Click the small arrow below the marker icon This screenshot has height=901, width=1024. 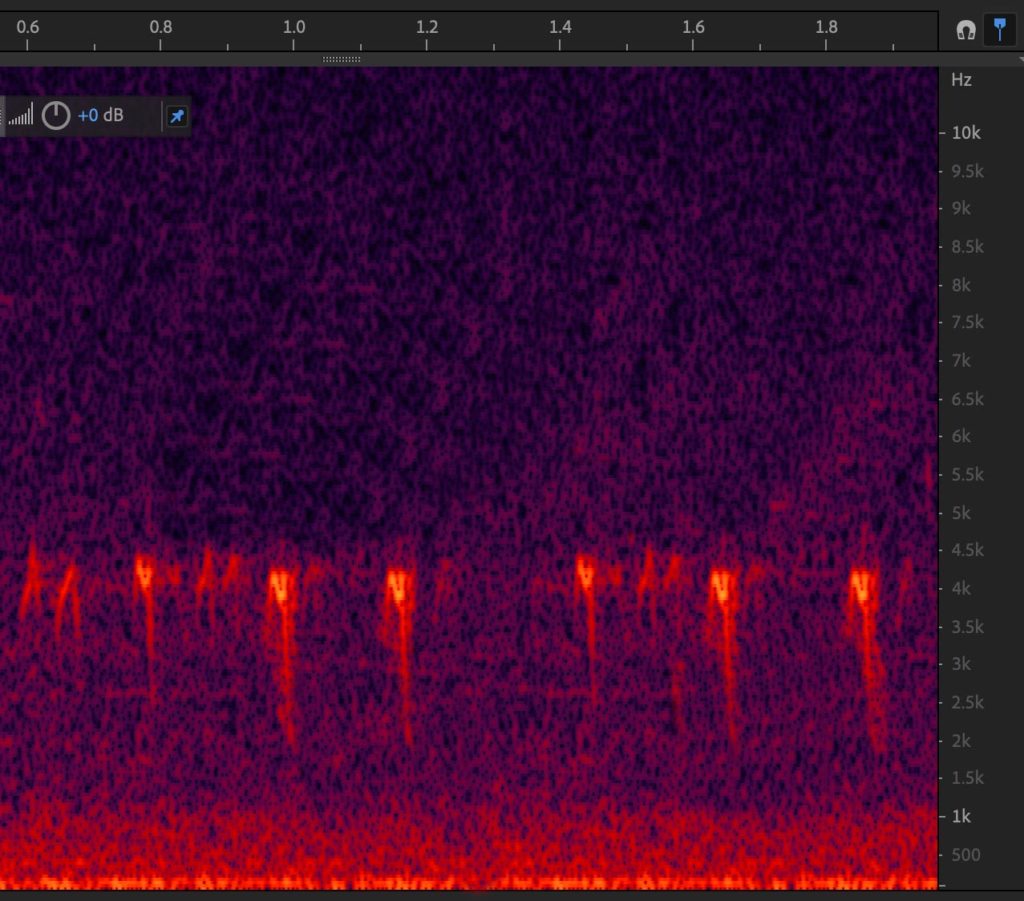[1021, 59]
